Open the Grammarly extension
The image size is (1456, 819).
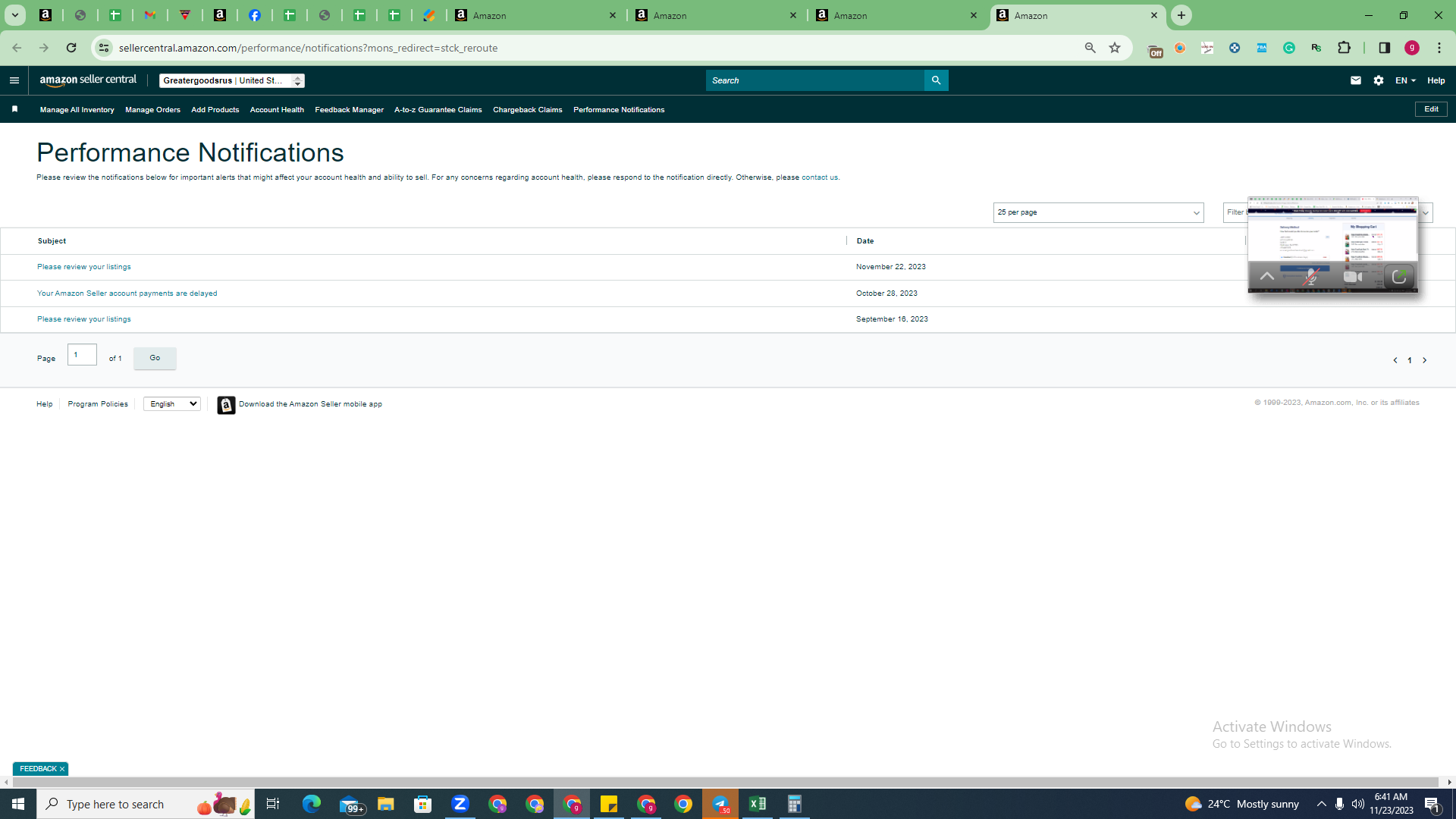pos(1289,48)
